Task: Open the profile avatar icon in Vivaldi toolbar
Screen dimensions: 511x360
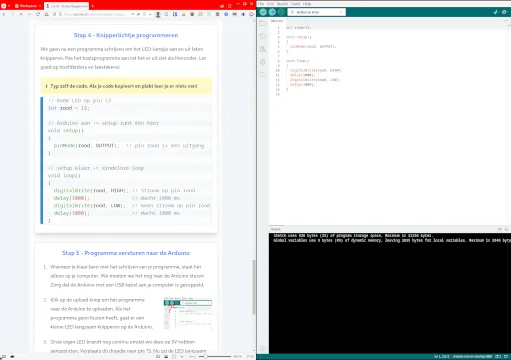Action: (x=158, y=14)
